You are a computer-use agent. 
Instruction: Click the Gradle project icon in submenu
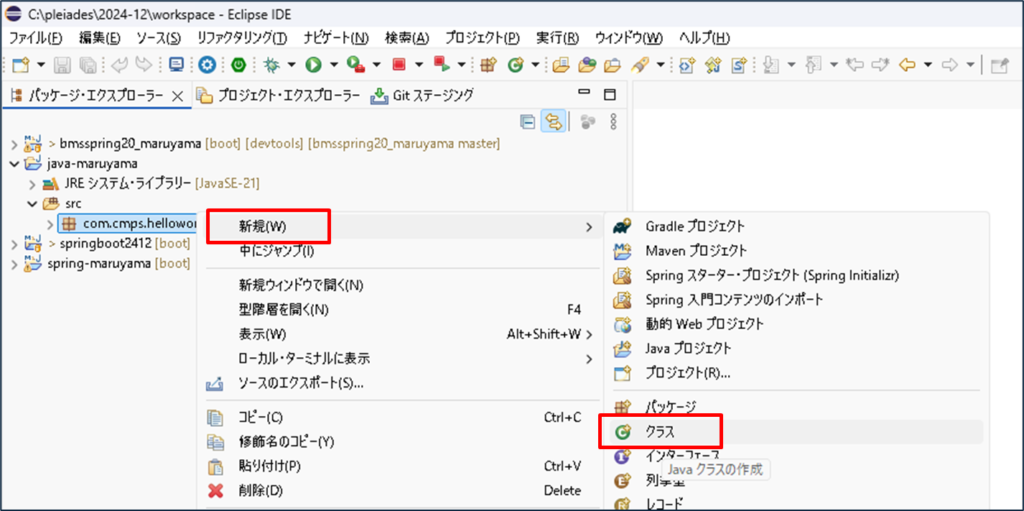624,227
